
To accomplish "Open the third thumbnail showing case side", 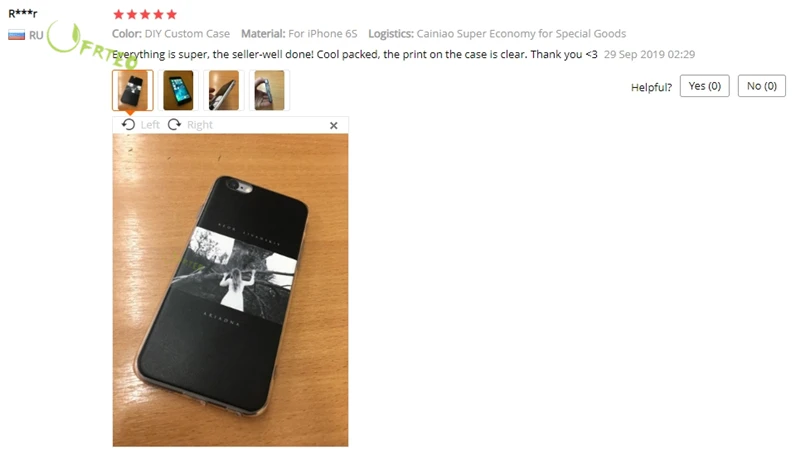I will coord(224,90).
